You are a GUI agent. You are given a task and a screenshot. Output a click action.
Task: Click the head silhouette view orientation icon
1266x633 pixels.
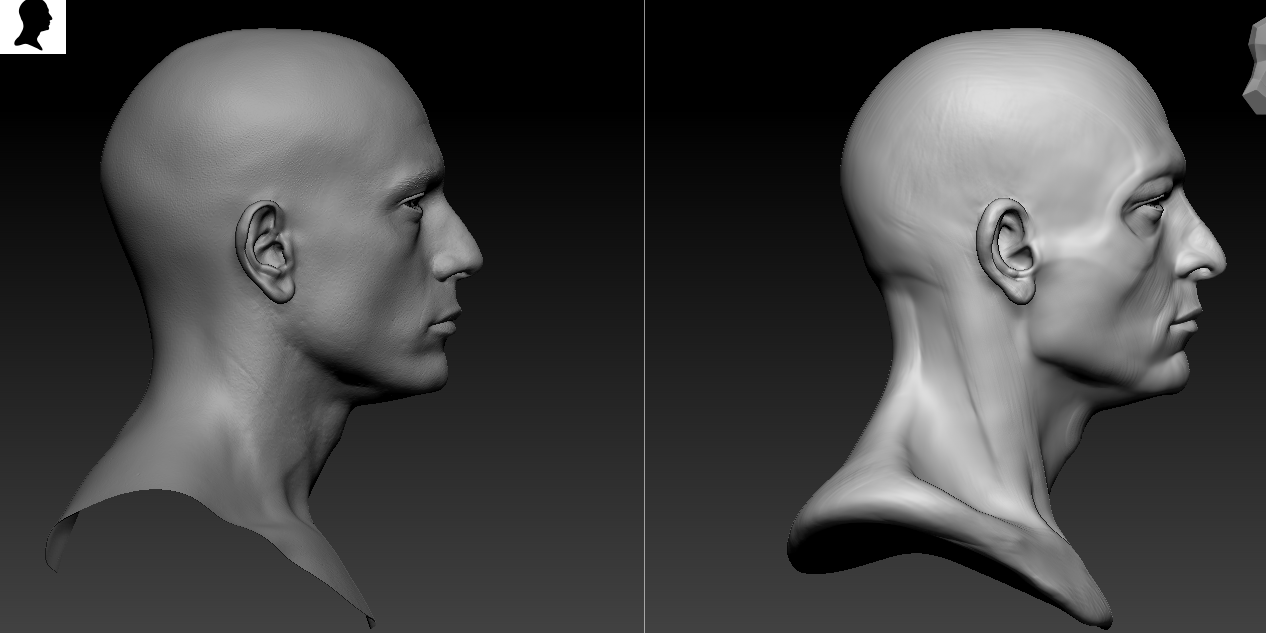(x=32, y=26)
